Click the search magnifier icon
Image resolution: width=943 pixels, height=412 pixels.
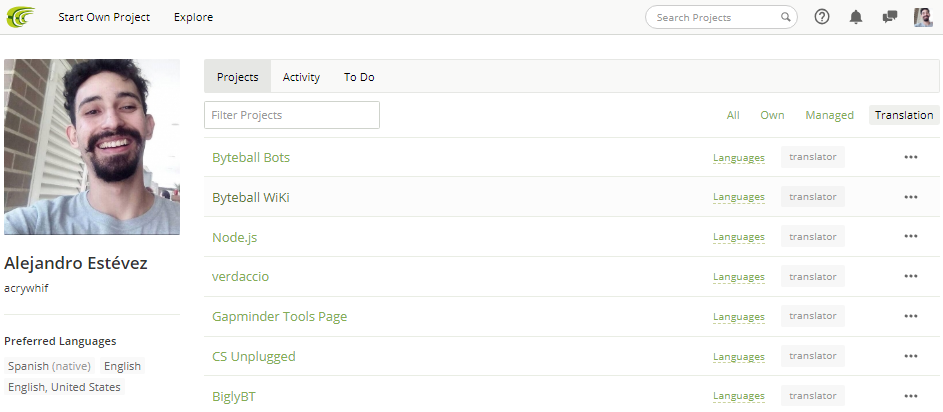(786, 17)
